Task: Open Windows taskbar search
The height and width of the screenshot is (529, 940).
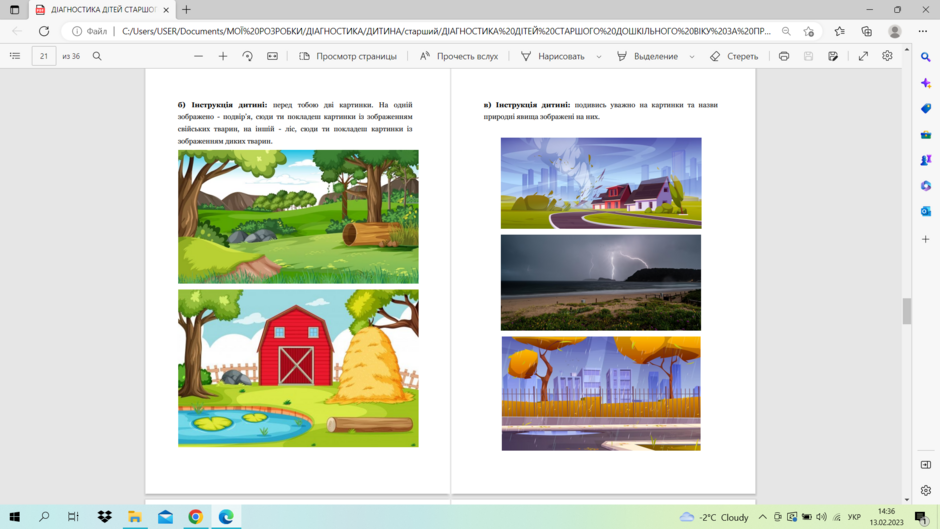Action: coord(44,516)
